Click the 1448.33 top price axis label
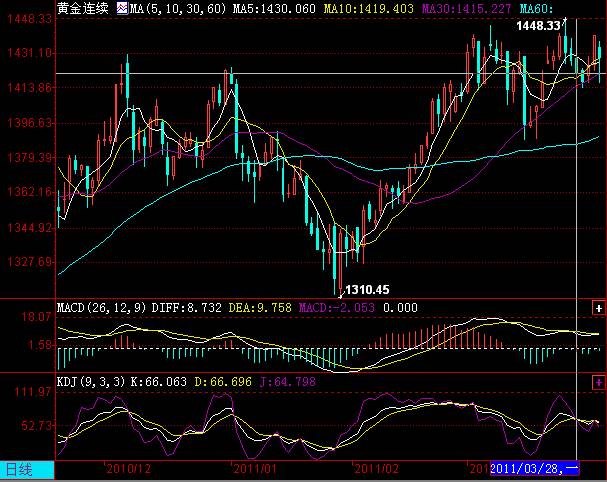Screen dimensions: 607x482 point(30,18)
